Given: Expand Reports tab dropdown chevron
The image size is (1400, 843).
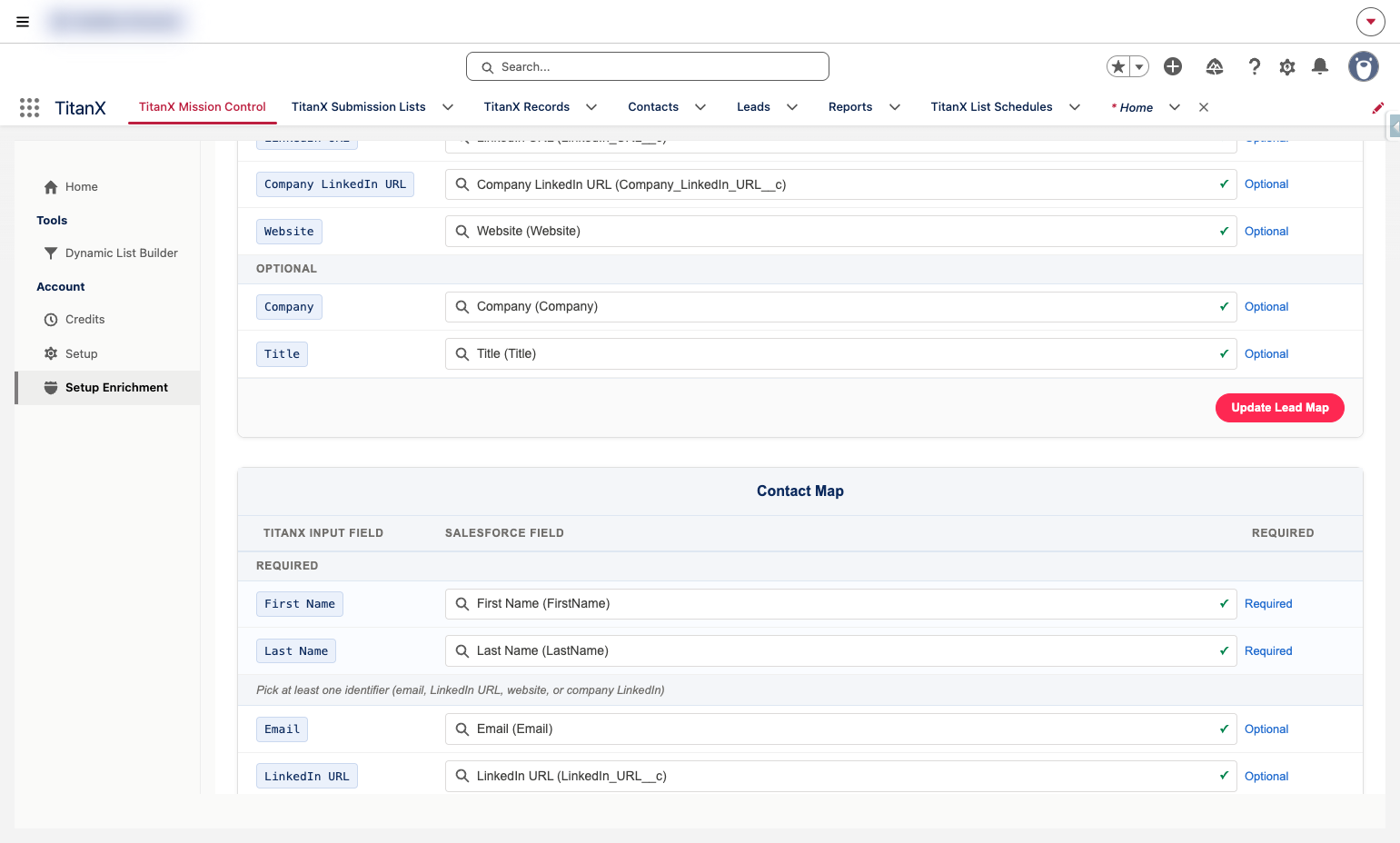Looking at the screenshot, I should coord(895,107).
